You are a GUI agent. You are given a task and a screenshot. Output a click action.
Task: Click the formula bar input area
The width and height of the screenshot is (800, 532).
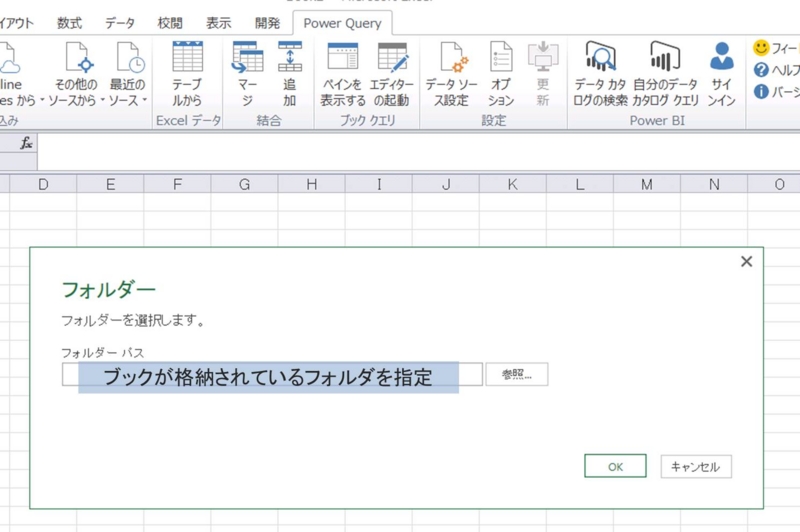tap(418, 151)
